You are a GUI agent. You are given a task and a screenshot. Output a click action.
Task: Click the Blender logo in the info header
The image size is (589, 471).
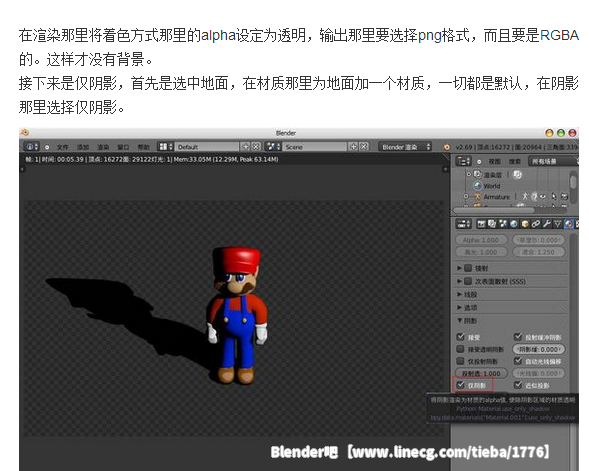click(x=447, y=147)
